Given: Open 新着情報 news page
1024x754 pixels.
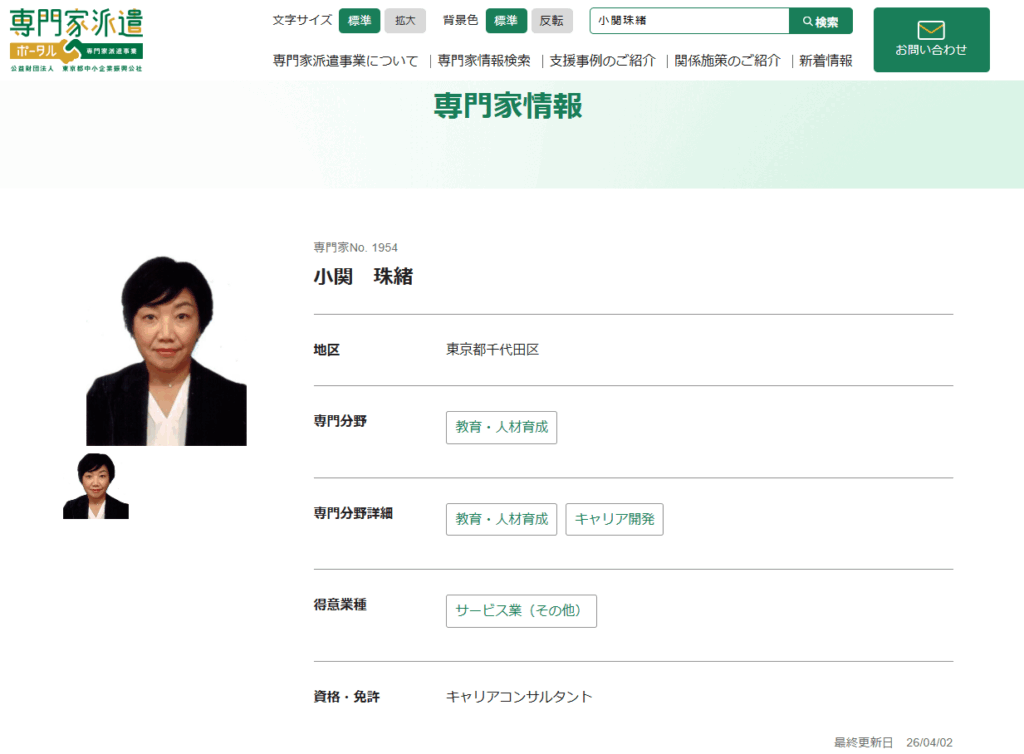Looking at the screenshot, I should (x=825, y=61).
